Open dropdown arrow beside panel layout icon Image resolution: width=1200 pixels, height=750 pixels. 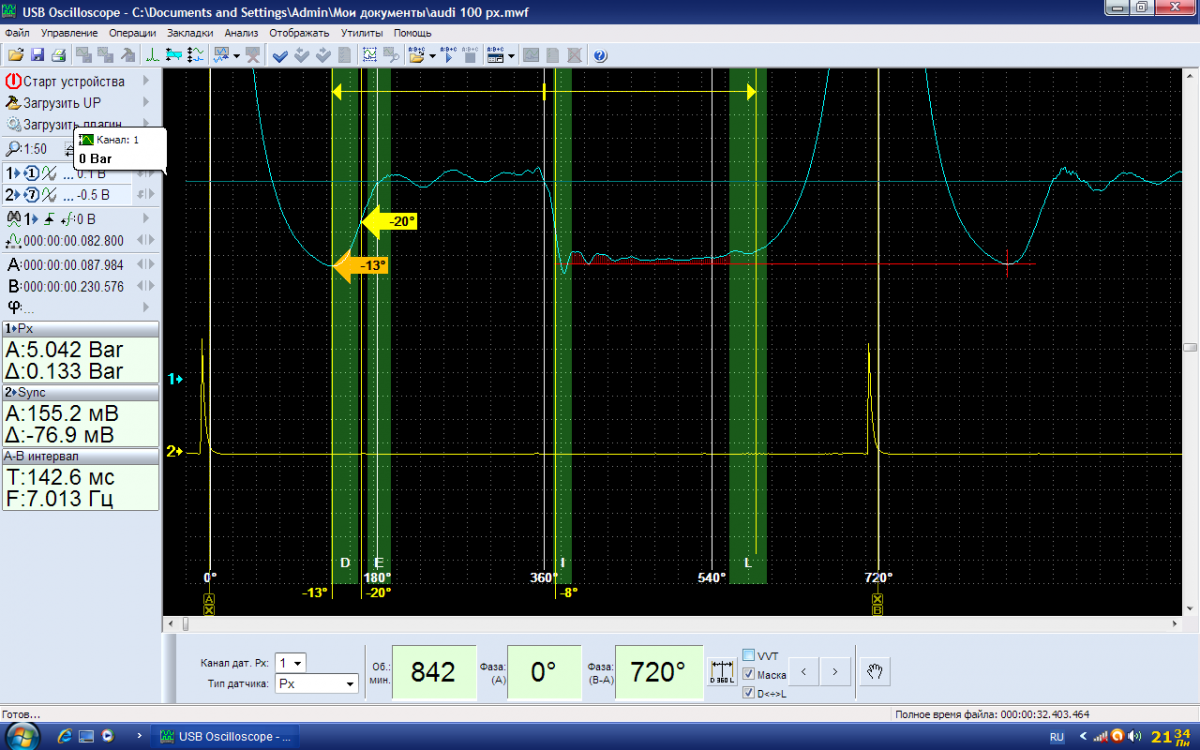[x=511, y=55]
